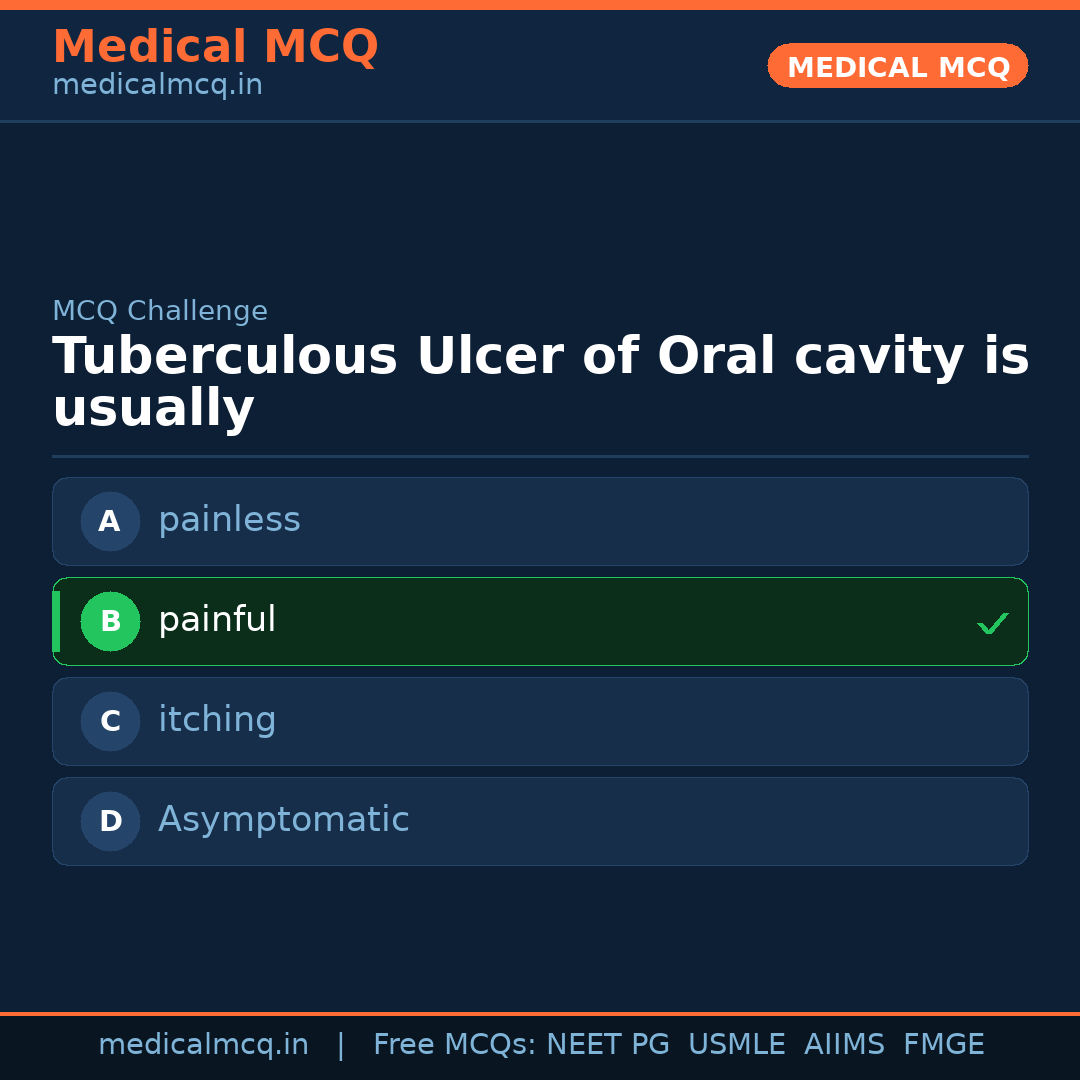This screenshot has height=1080, width=1080.
Task: Open the footer medicalmcq.in link
Action: pos(204,1044)
